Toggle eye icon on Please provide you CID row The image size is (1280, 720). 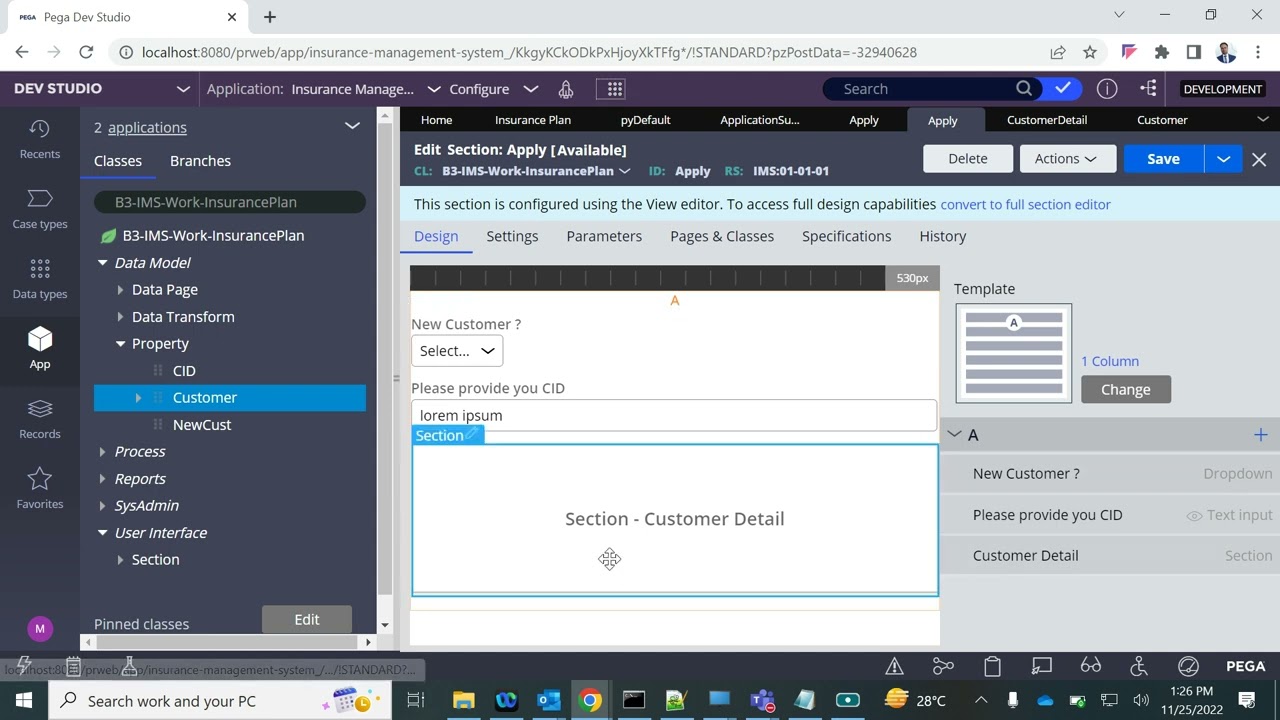click(x=1194, y=516)
